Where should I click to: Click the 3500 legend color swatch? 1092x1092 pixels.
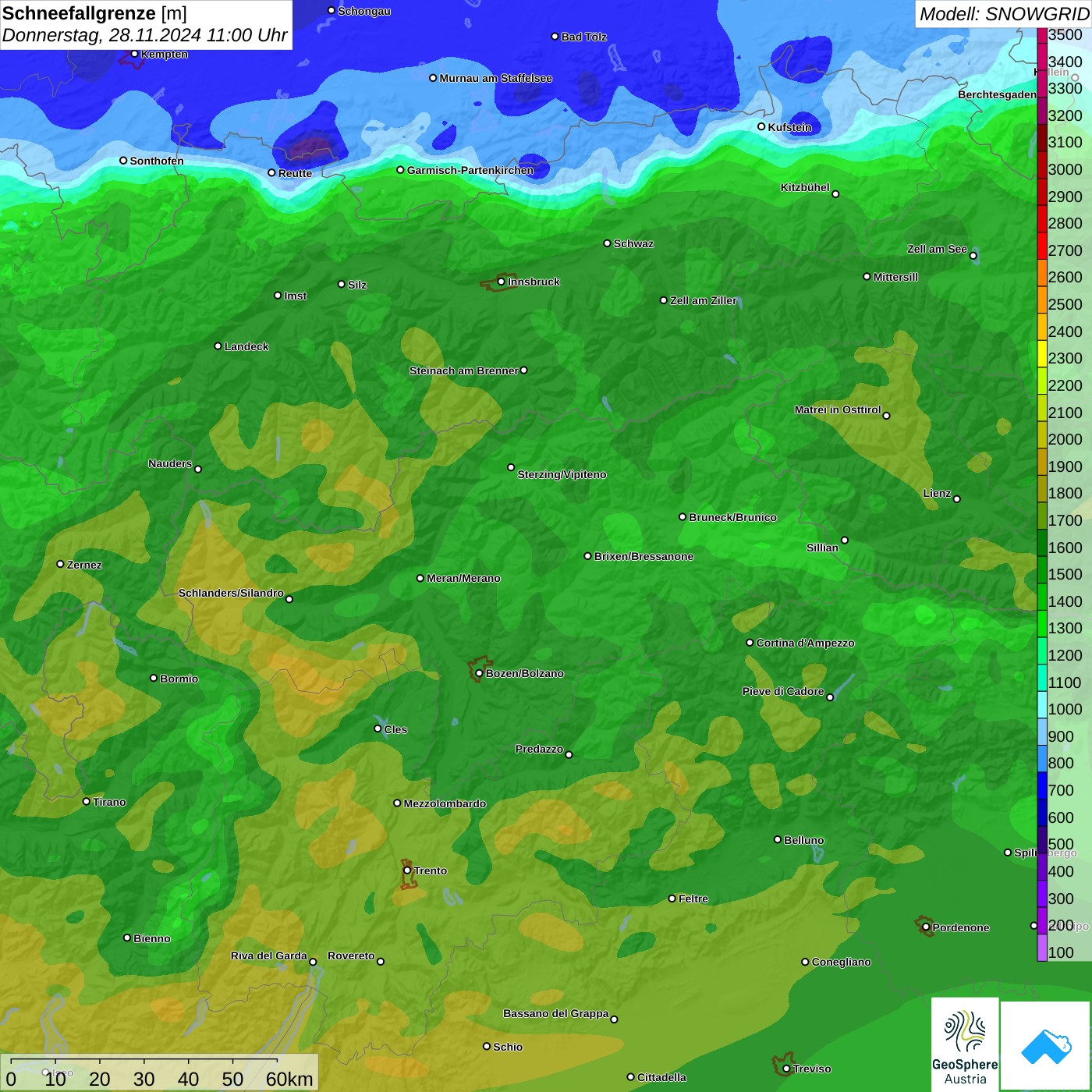[1042, 35]
